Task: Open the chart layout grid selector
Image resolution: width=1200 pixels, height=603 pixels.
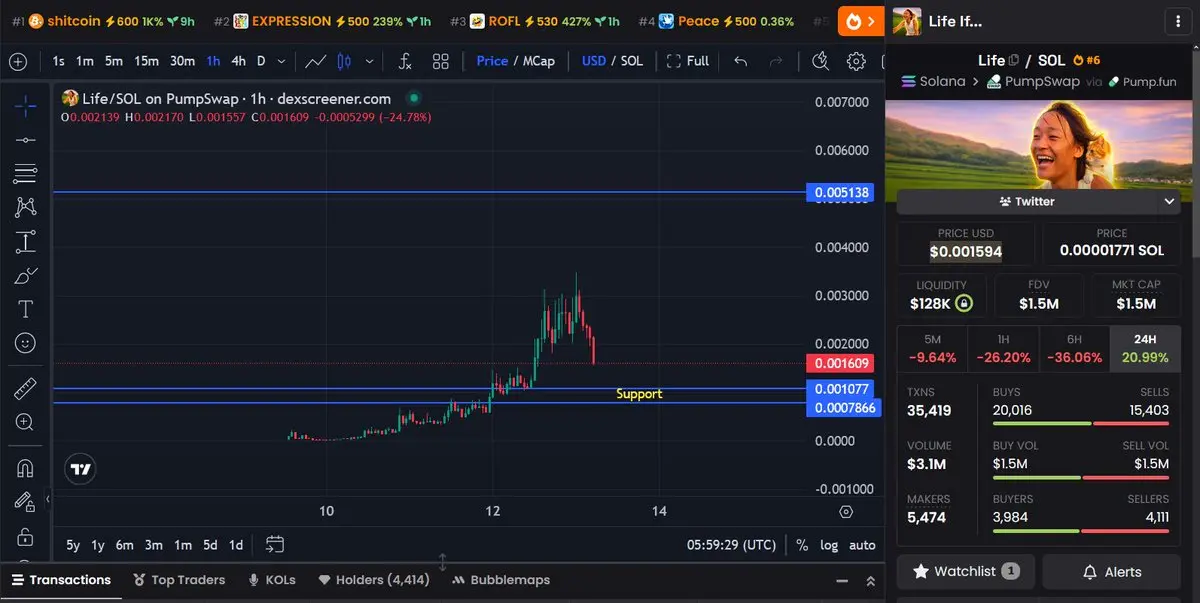Action: click(x=441, y=61)
